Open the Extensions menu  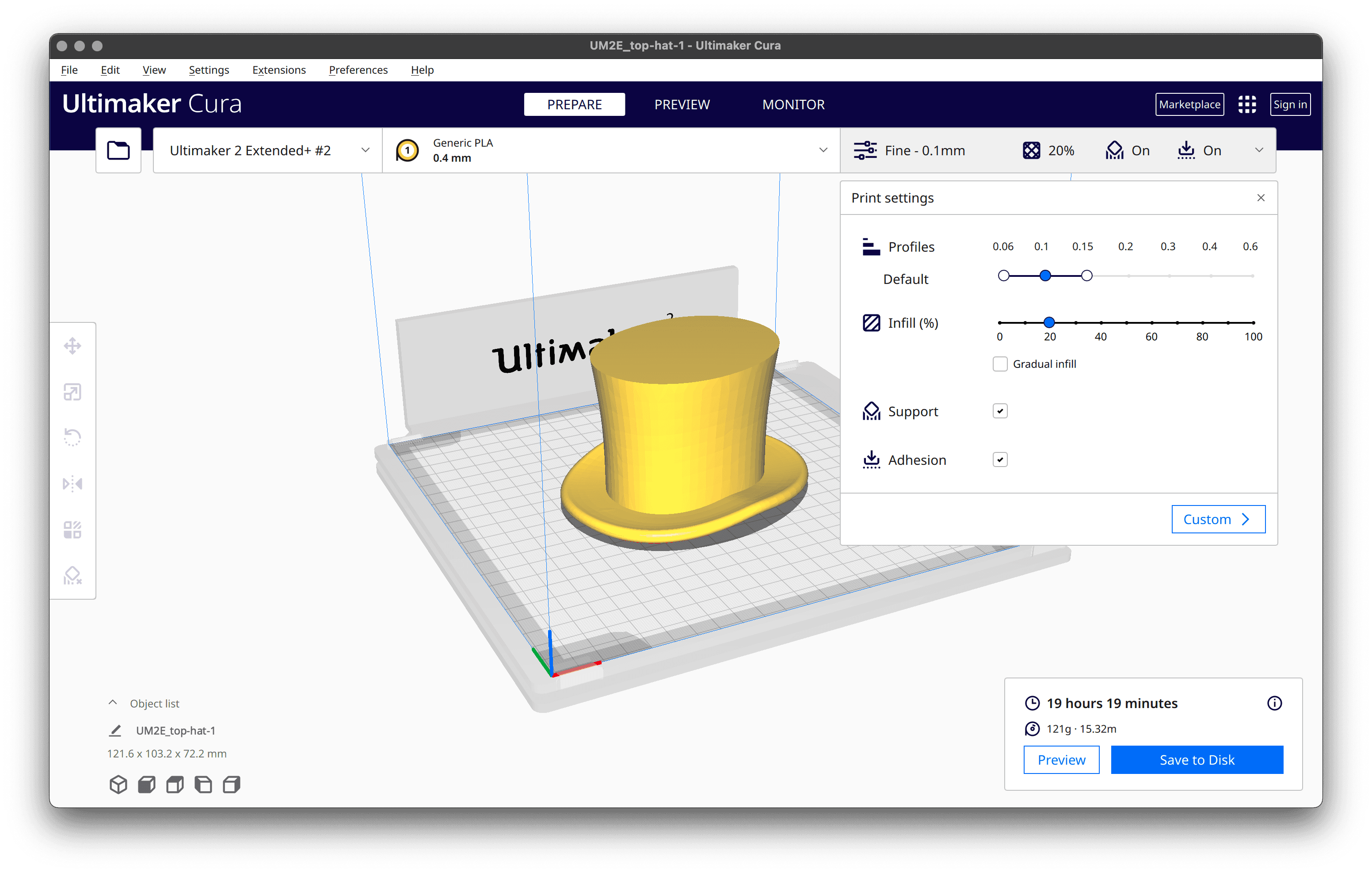tap(278, 70)
